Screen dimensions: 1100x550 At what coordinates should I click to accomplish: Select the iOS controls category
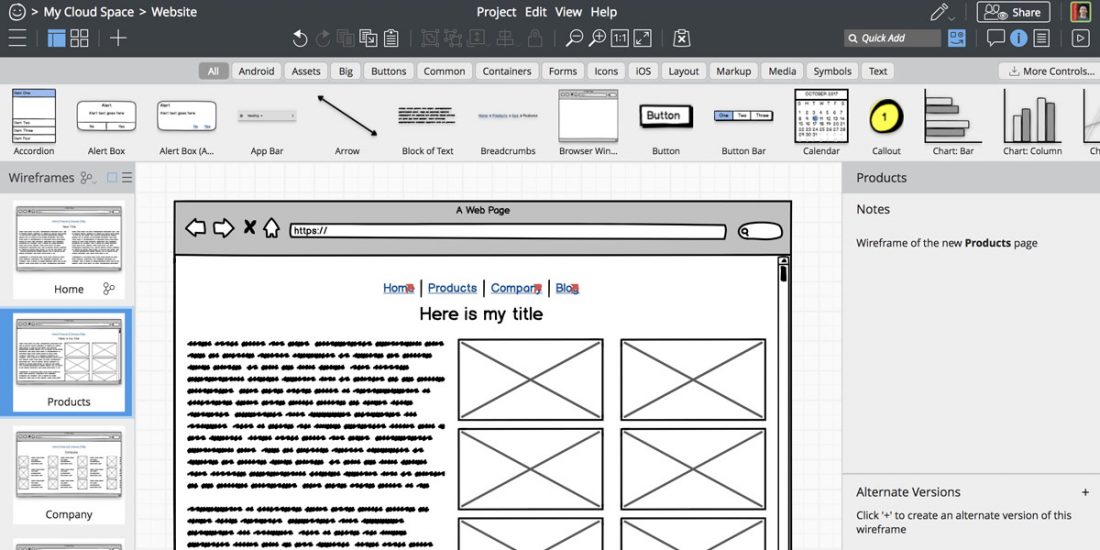pyautogui.click(x=643, y=71)
